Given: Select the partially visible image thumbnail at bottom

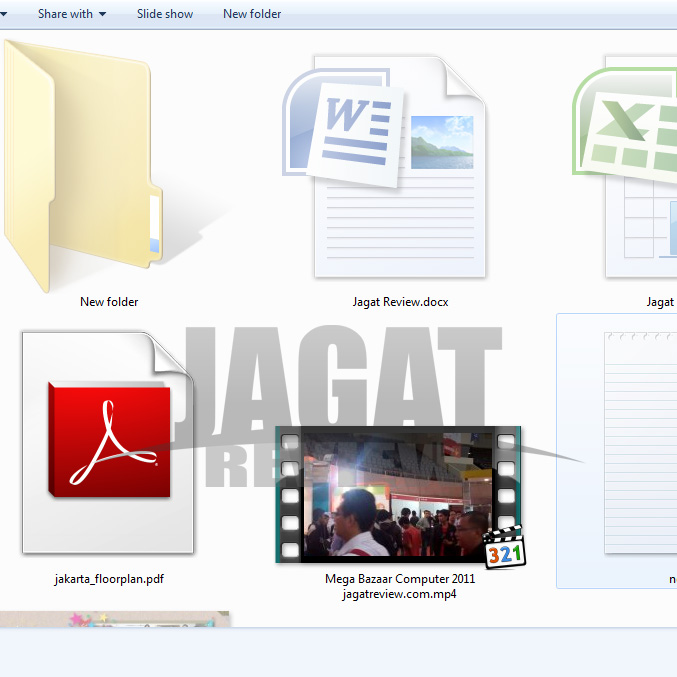Looking at the screenshot, I should coord(115,619).
